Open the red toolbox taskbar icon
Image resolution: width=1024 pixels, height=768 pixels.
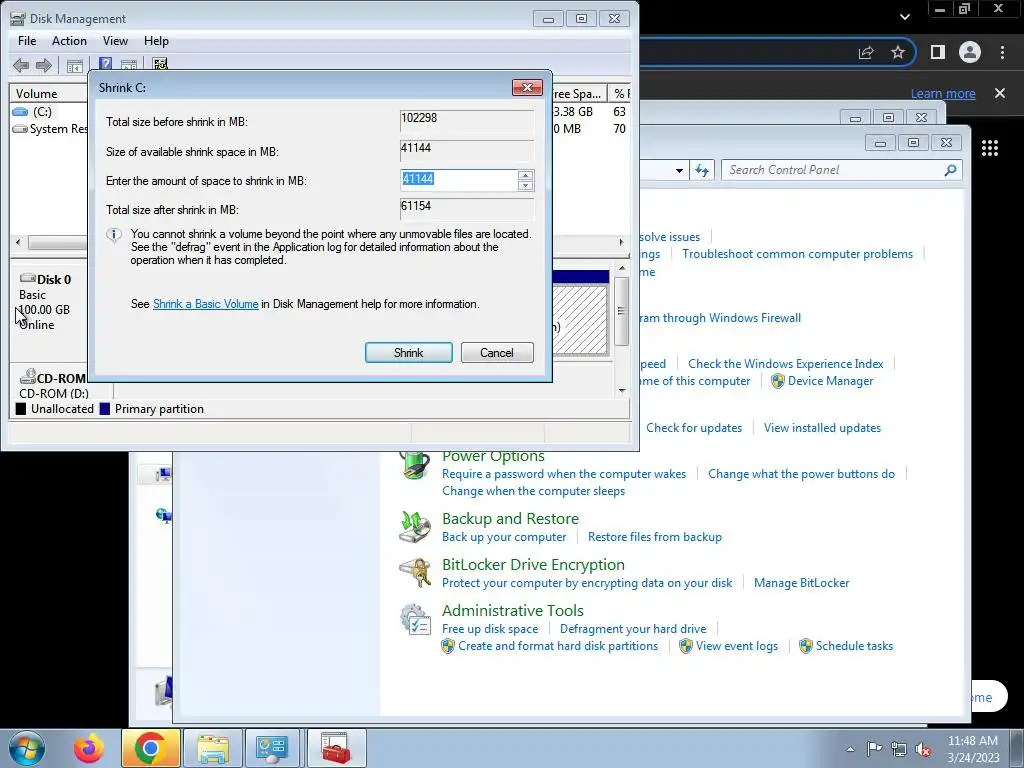tap(336, 748)
